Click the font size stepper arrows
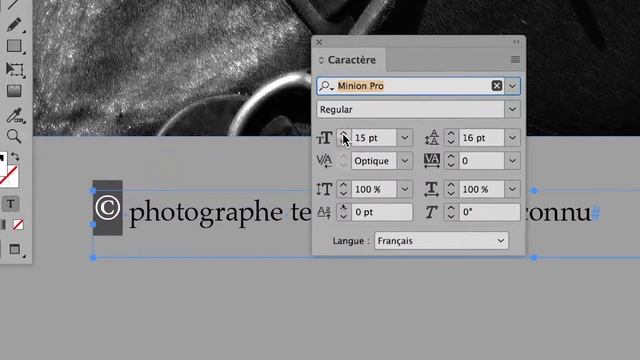Viewport: 640px width, 360px height. click(x=344, y=138)
